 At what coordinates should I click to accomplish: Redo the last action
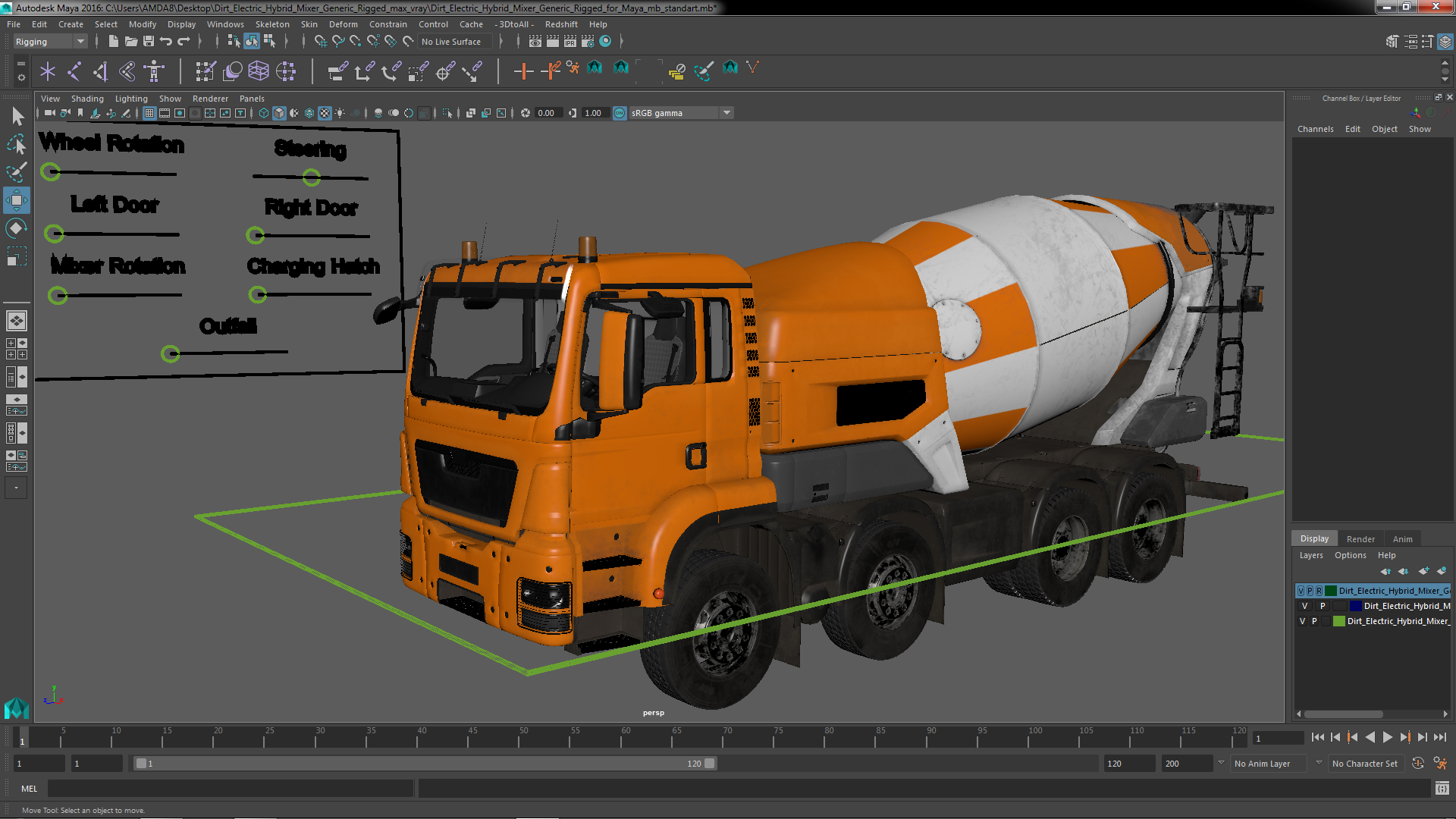(184, 41)
